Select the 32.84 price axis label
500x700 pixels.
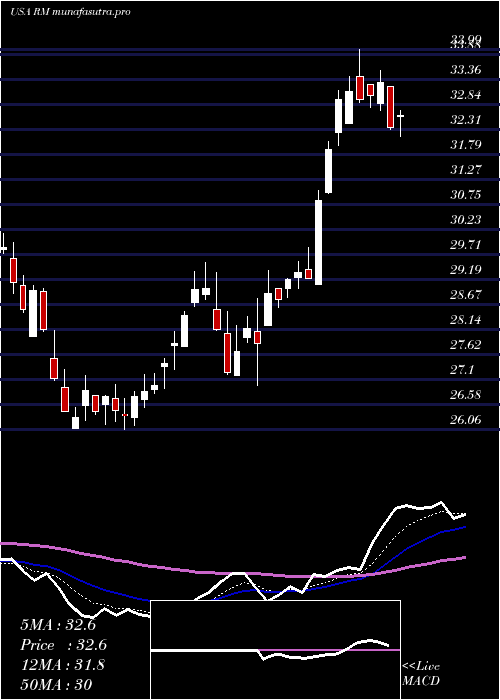point(466,95)
